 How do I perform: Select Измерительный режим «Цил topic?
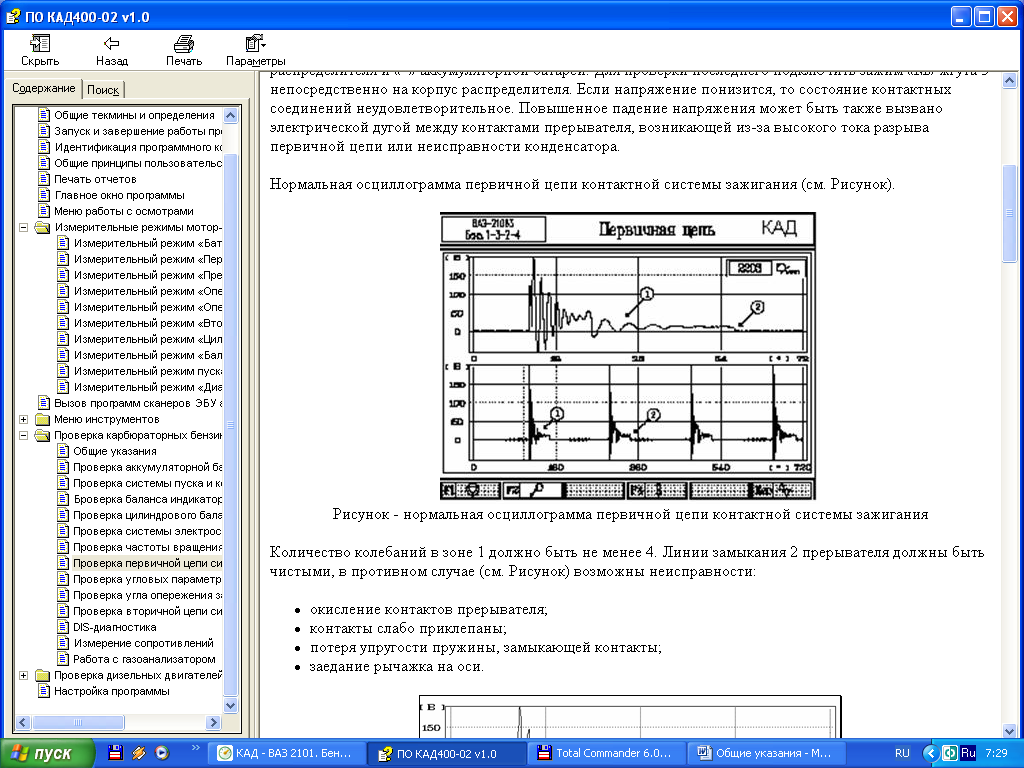[x=148, y=339]
